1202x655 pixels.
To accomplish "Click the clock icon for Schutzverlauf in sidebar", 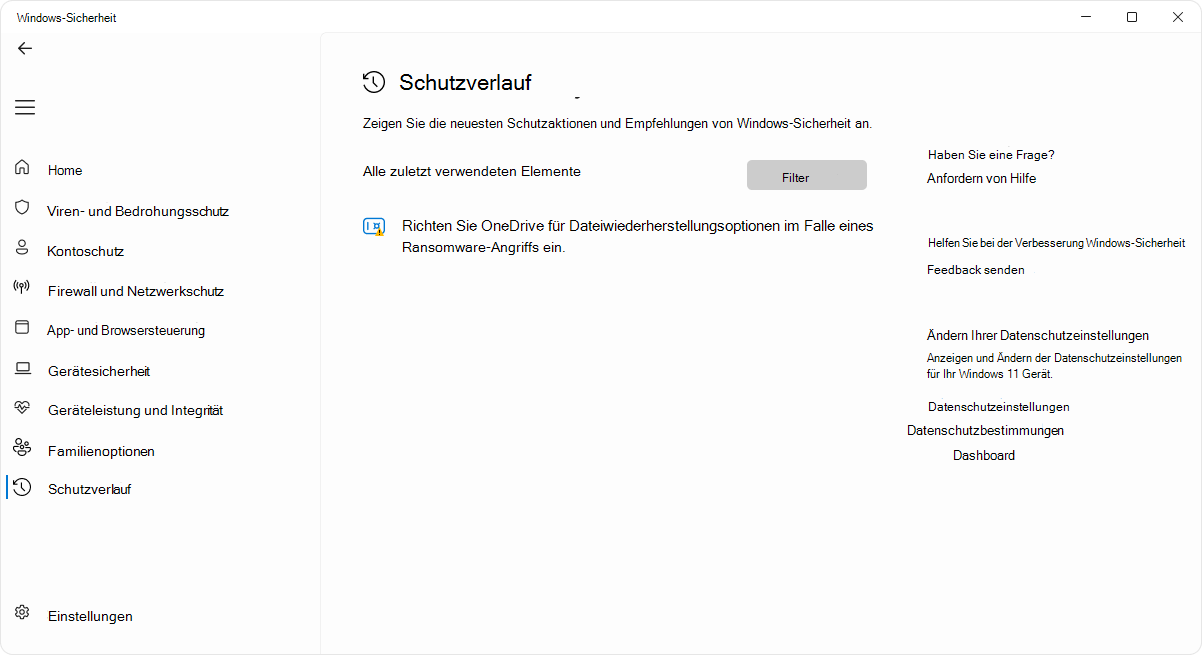I will click(x=22, y=487).
